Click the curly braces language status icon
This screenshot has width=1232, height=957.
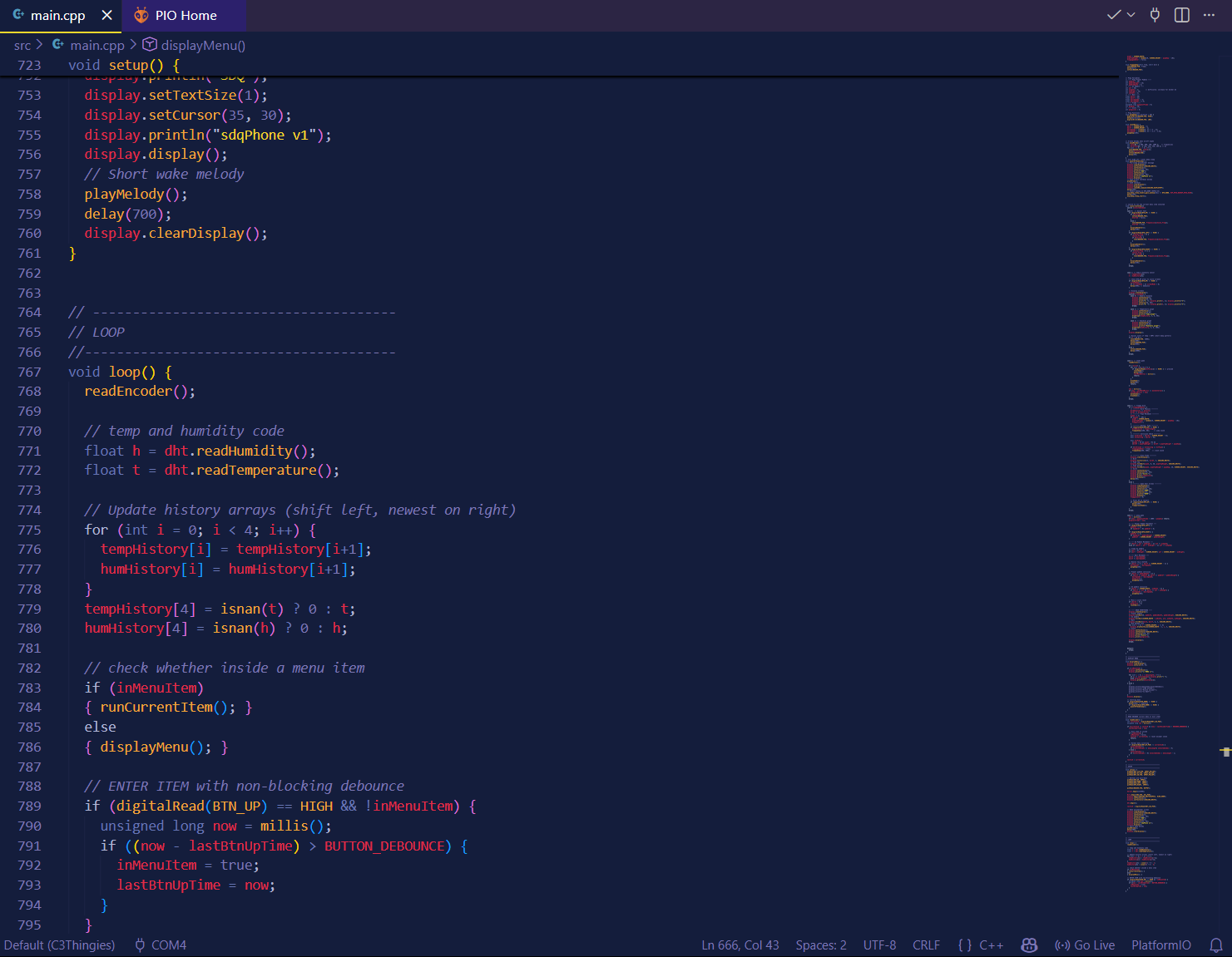[965, 945]
